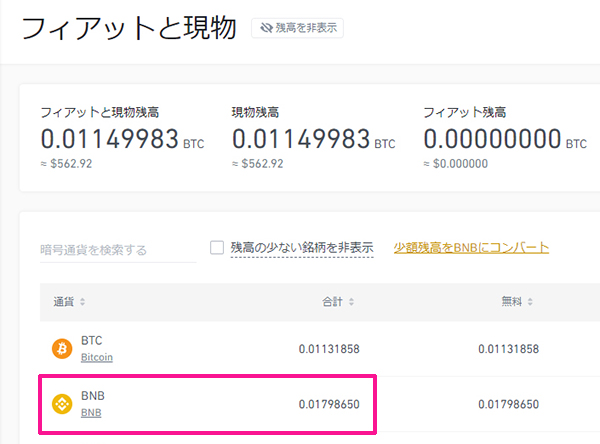Open the BNB underlined name link
The width and height of the screenshot is (600, 444).
pyautogui.click(x=91, y=413)
